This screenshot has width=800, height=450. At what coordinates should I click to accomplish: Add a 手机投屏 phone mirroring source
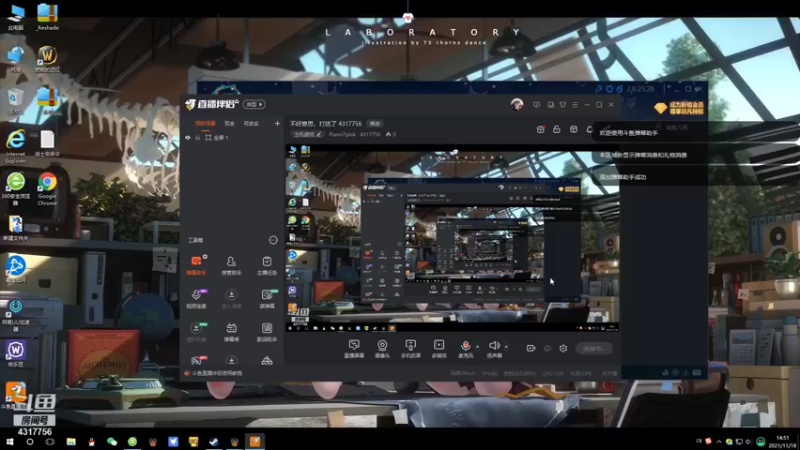(410, 348)
